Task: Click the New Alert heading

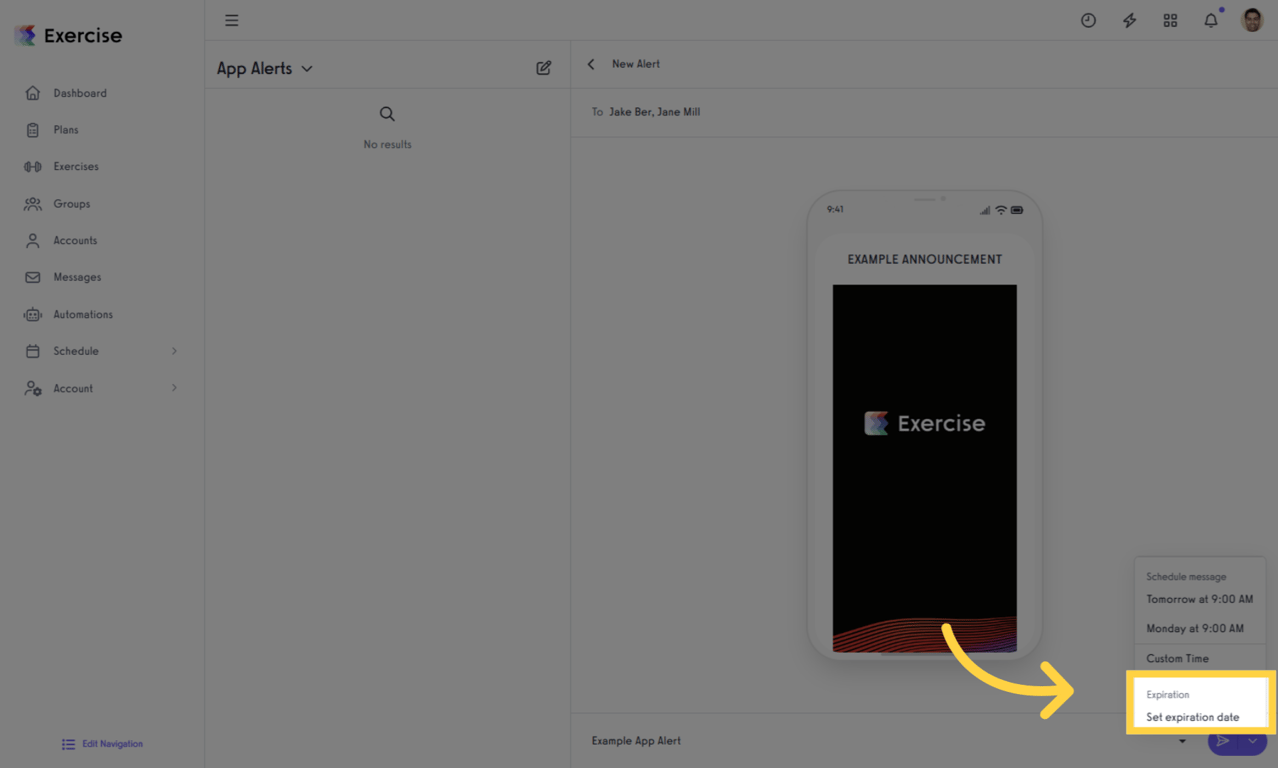Action: coord(635,64)
